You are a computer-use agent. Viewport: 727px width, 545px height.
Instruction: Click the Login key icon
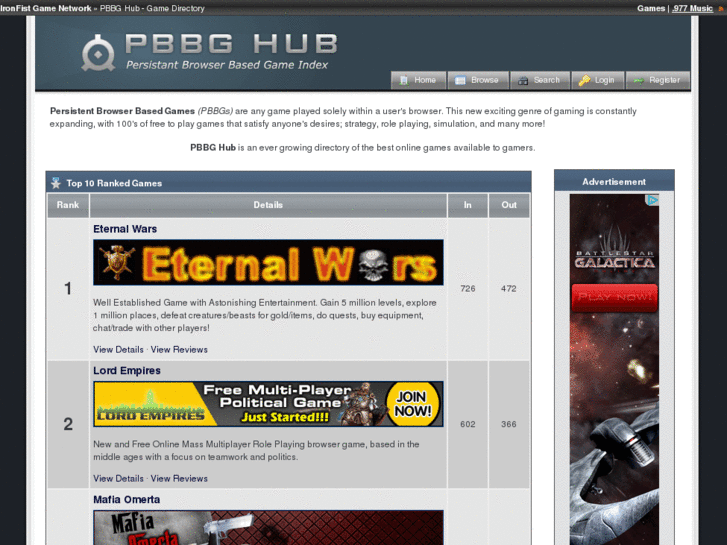(x=584, y=80)
